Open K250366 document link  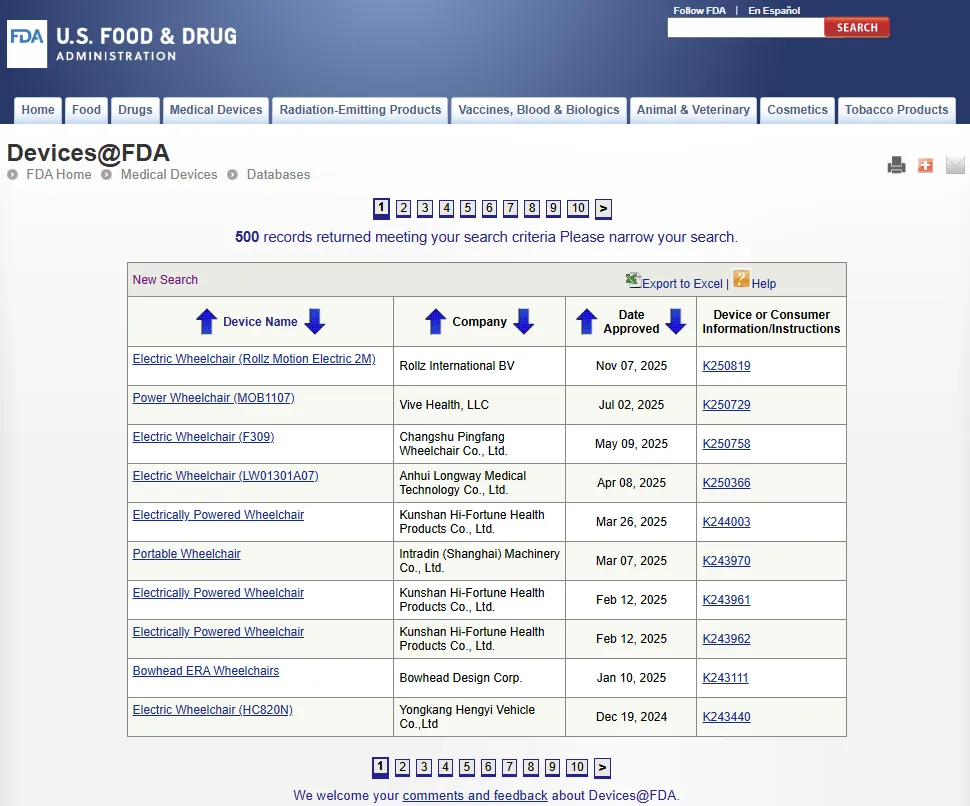(x=726, y=482)
